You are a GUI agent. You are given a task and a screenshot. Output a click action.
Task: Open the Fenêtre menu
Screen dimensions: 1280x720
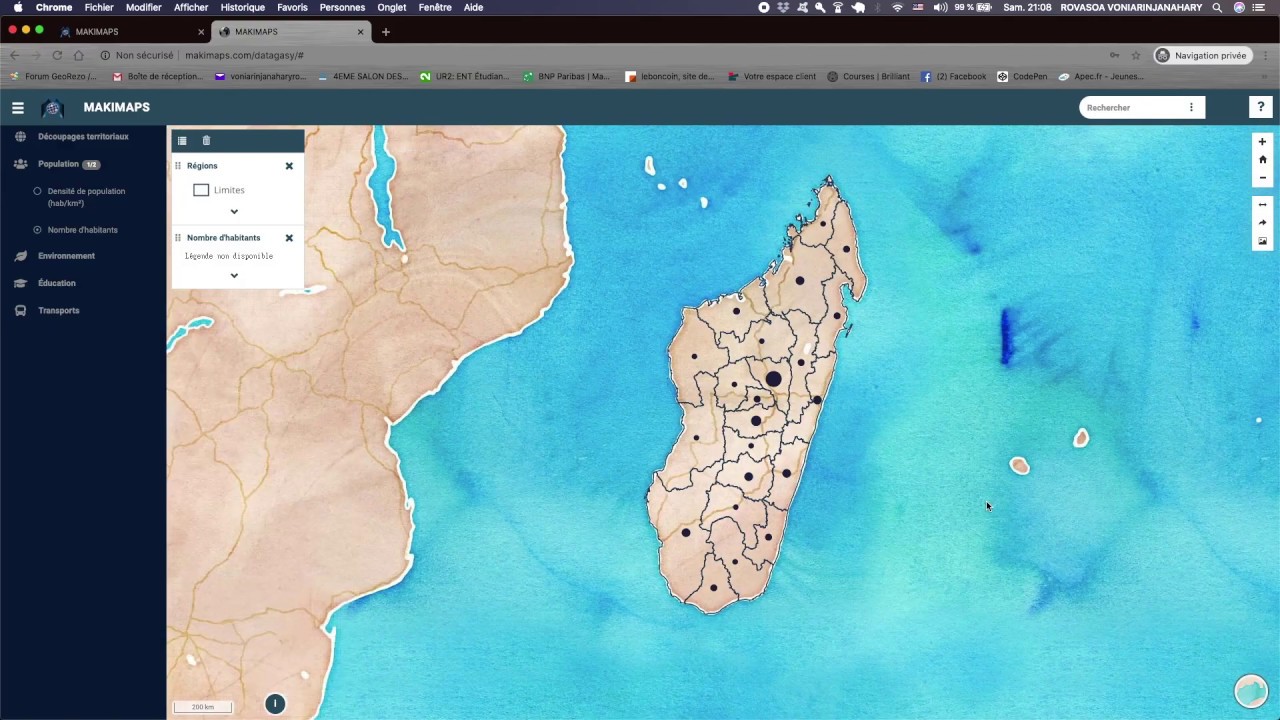click(x=435, y=7)
